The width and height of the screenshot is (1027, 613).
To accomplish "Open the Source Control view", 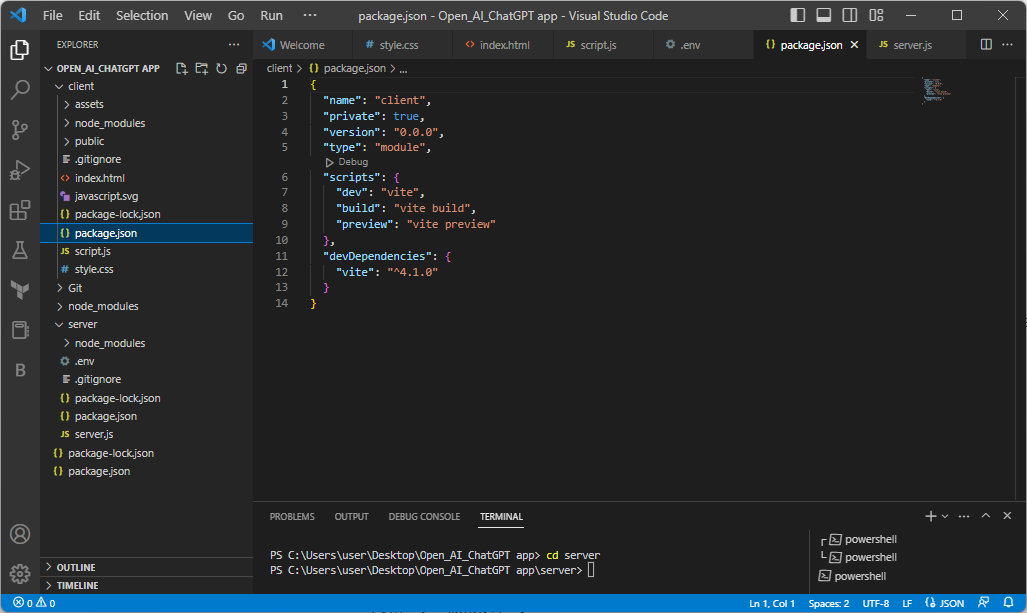I will click(20, 130).
